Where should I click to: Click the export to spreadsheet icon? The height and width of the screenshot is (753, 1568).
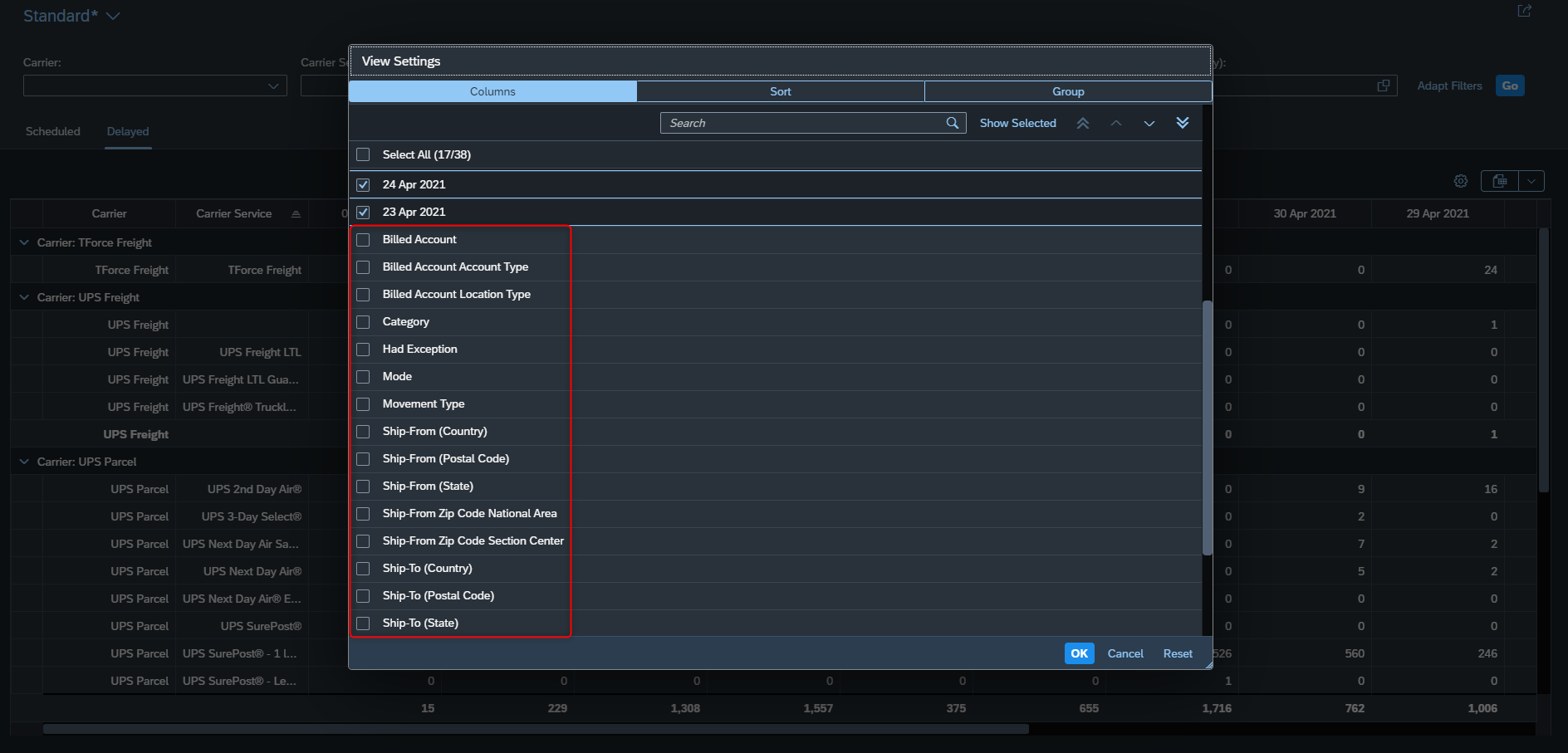tap(1500, 181)
